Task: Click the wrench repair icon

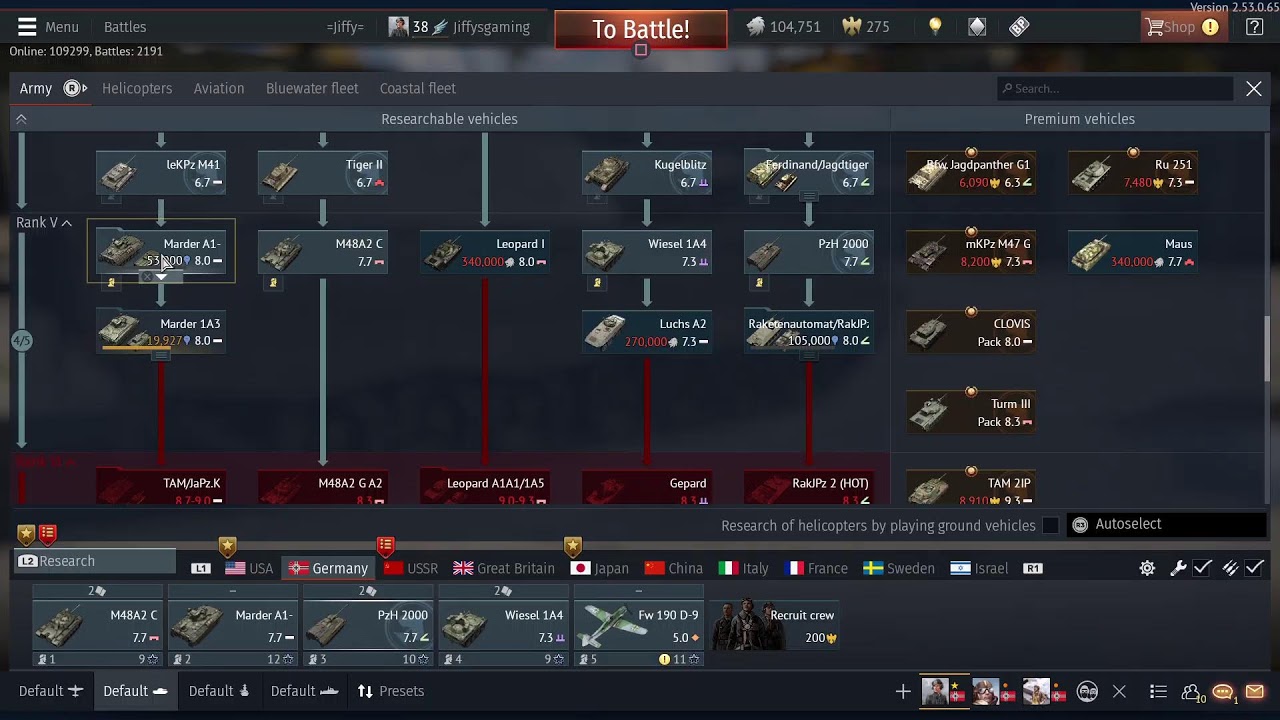Action: point(1179,568)
